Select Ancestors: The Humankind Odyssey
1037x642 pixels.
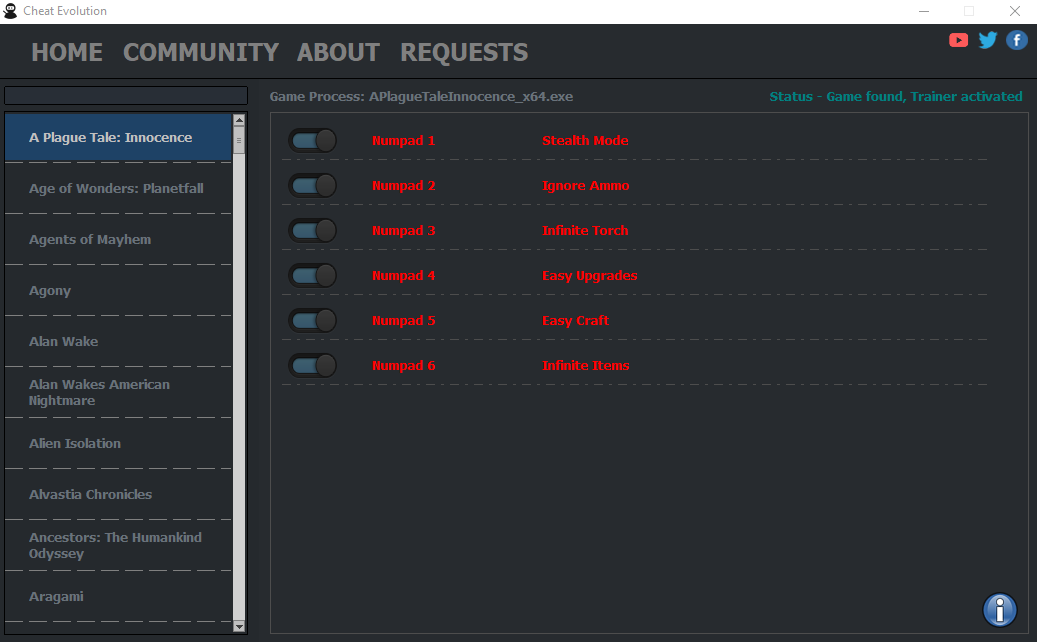coord(118,545)
